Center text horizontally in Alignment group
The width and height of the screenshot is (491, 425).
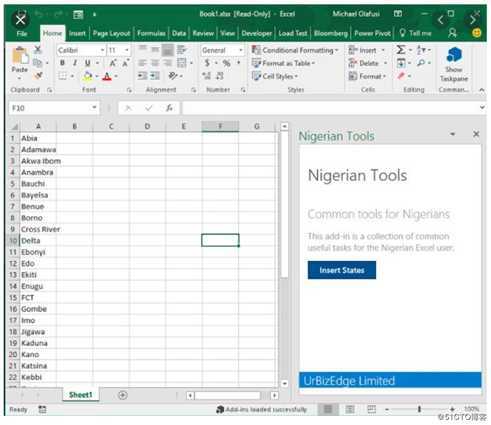155,63
